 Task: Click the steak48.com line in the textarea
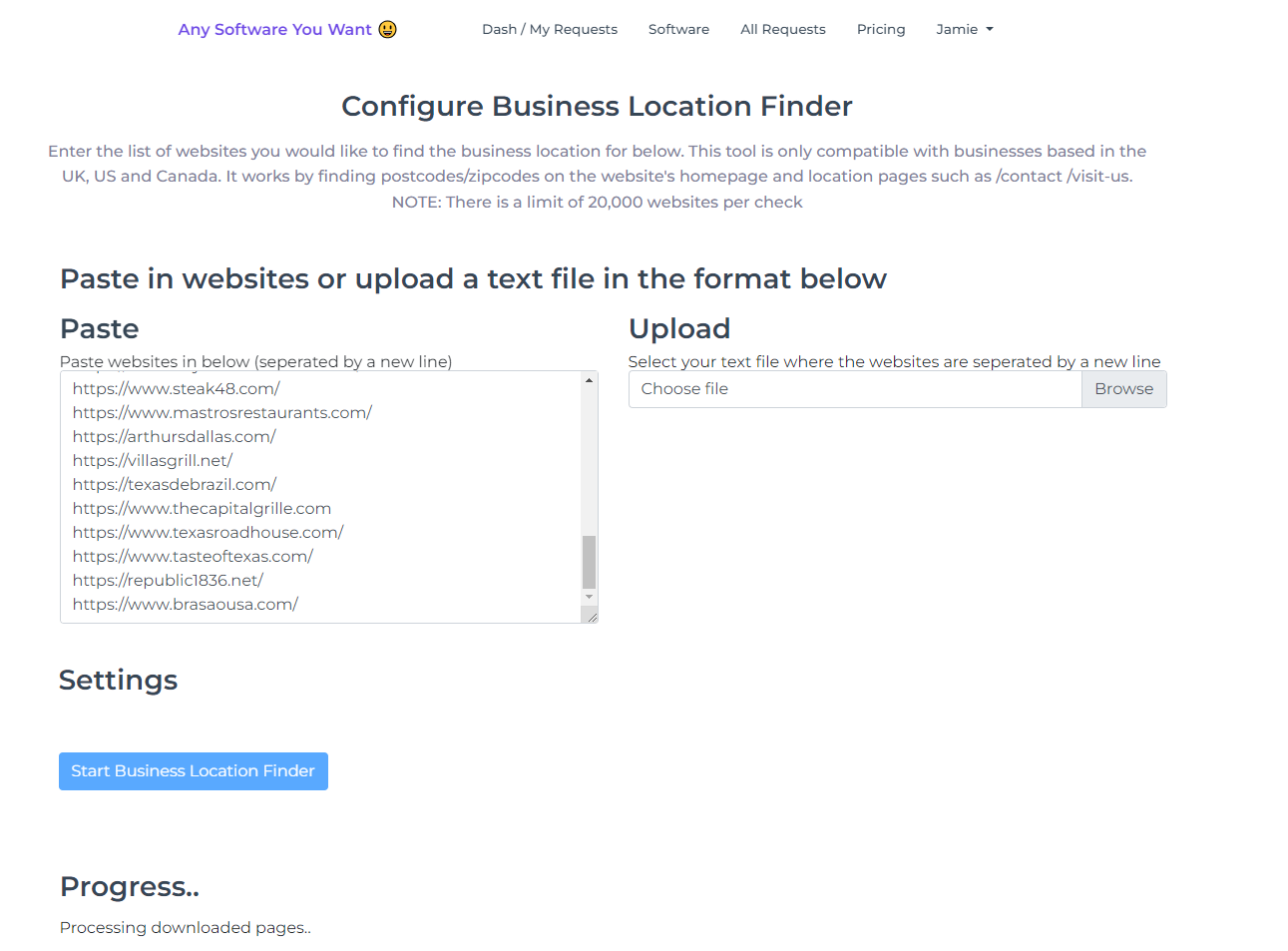[177, 388]
